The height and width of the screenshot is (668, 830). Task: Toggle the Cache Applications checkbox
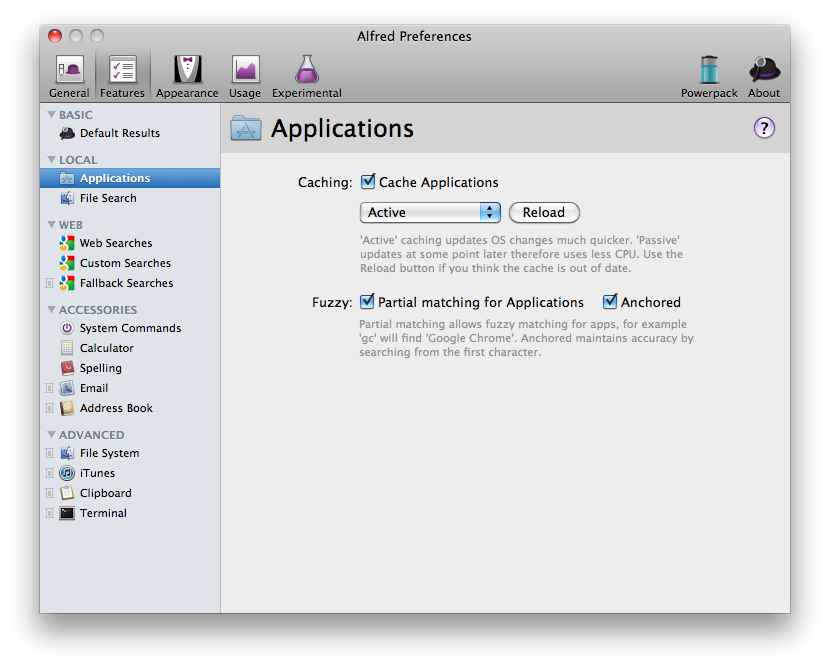[x=368, y=182]
